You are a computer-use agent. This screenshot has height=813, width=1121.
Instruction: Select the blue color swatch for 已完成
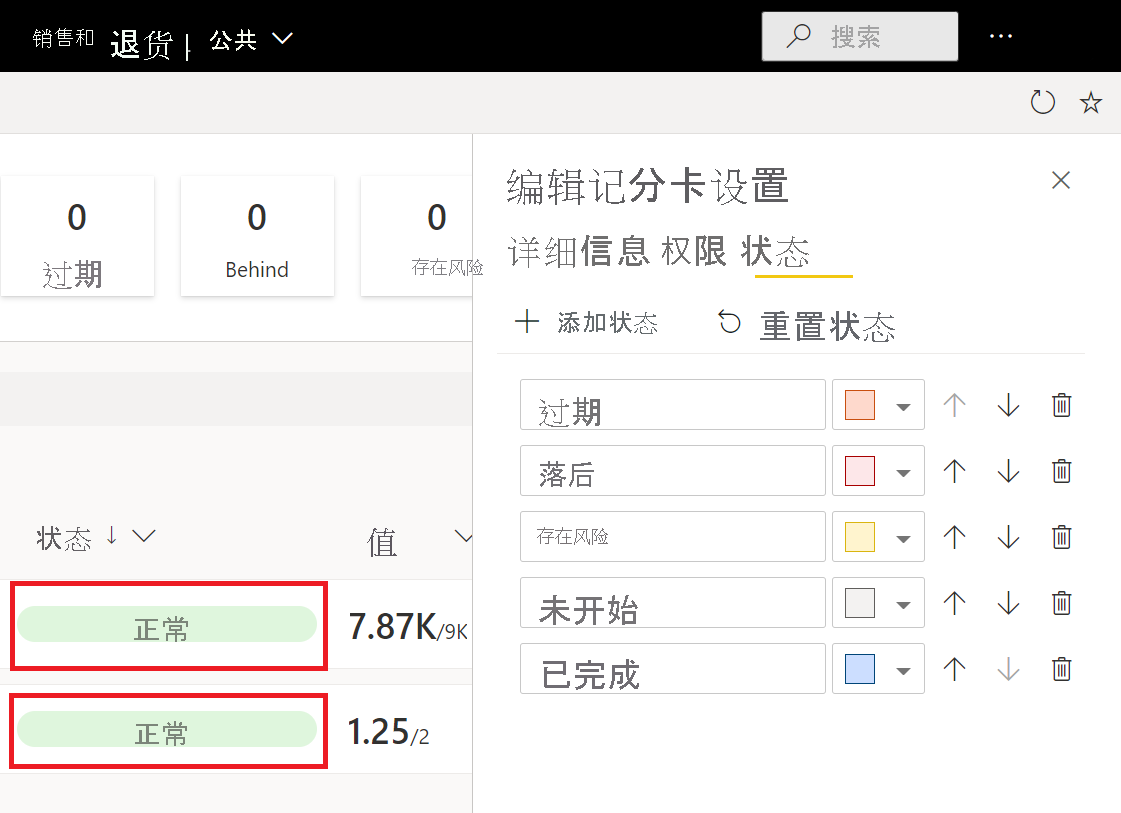coord(860,669)
